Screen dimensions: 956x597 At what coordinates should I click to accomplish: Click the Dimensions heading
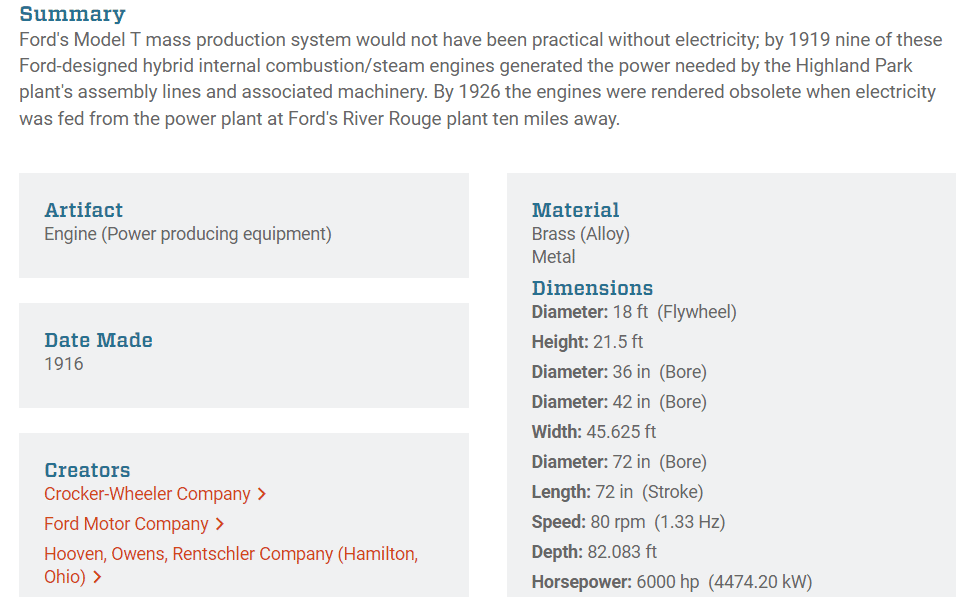[592, 288]
